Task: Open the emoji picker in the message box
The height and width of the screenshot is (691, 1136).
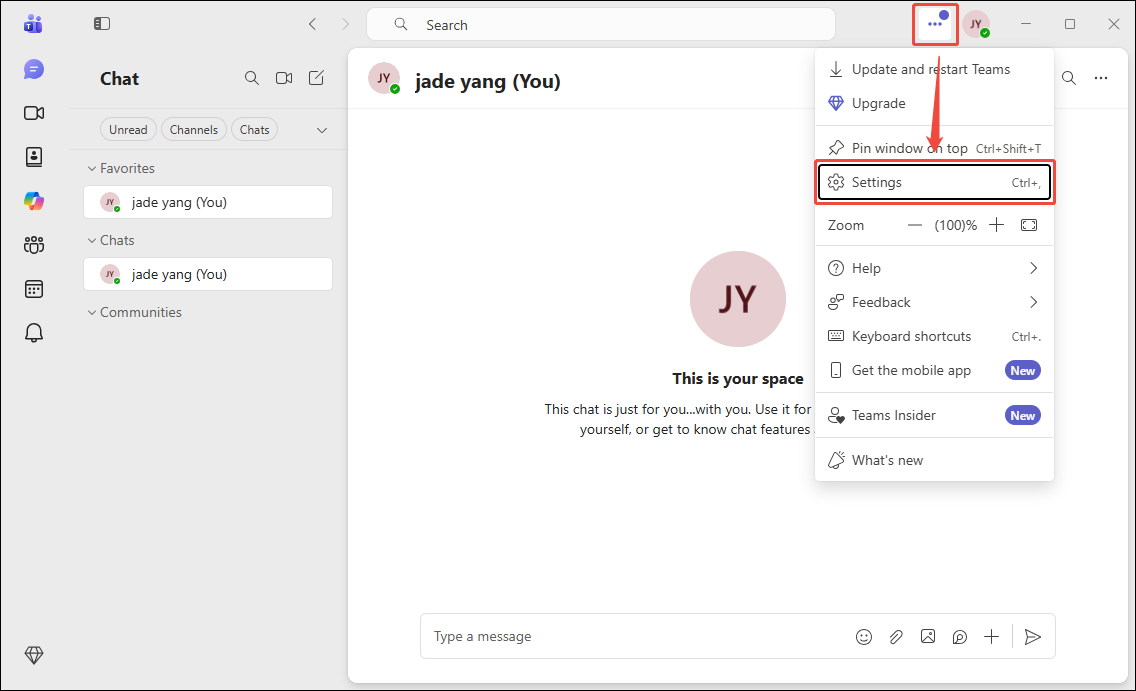Action: click(x=864, y=637)
